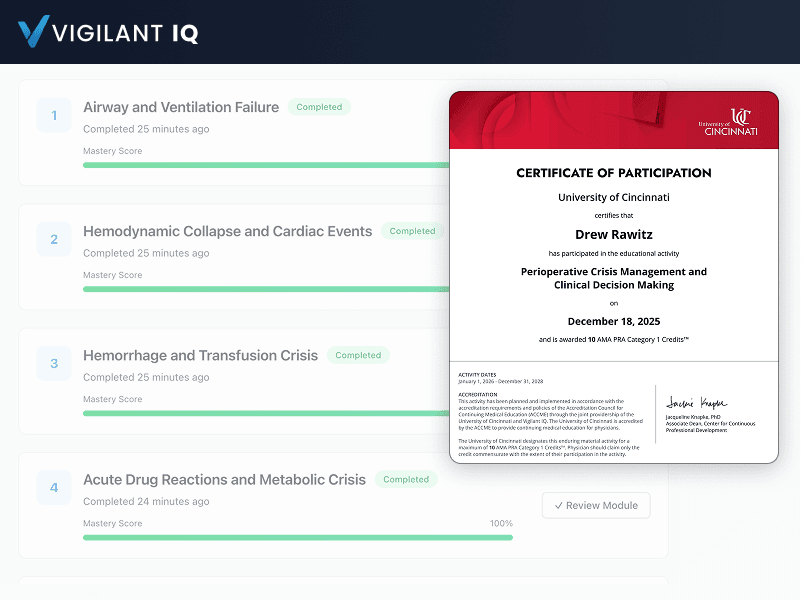Screen dimensions: 806x600
Task: Toggle the Completed badge on Acute Drug Reactions module
Action: (x=406, y=479)
